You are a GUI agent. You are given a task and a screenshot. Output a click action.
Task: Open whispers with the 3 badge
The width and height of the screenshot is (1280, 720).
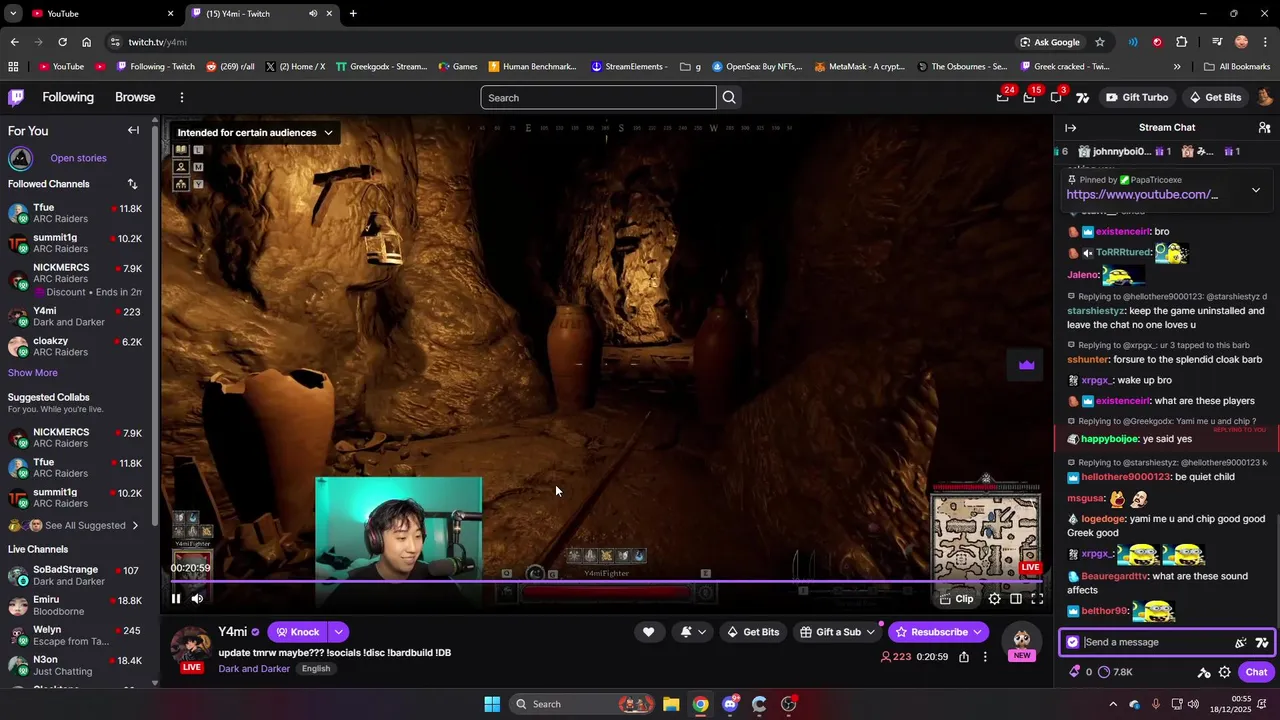coord(1056,97)
